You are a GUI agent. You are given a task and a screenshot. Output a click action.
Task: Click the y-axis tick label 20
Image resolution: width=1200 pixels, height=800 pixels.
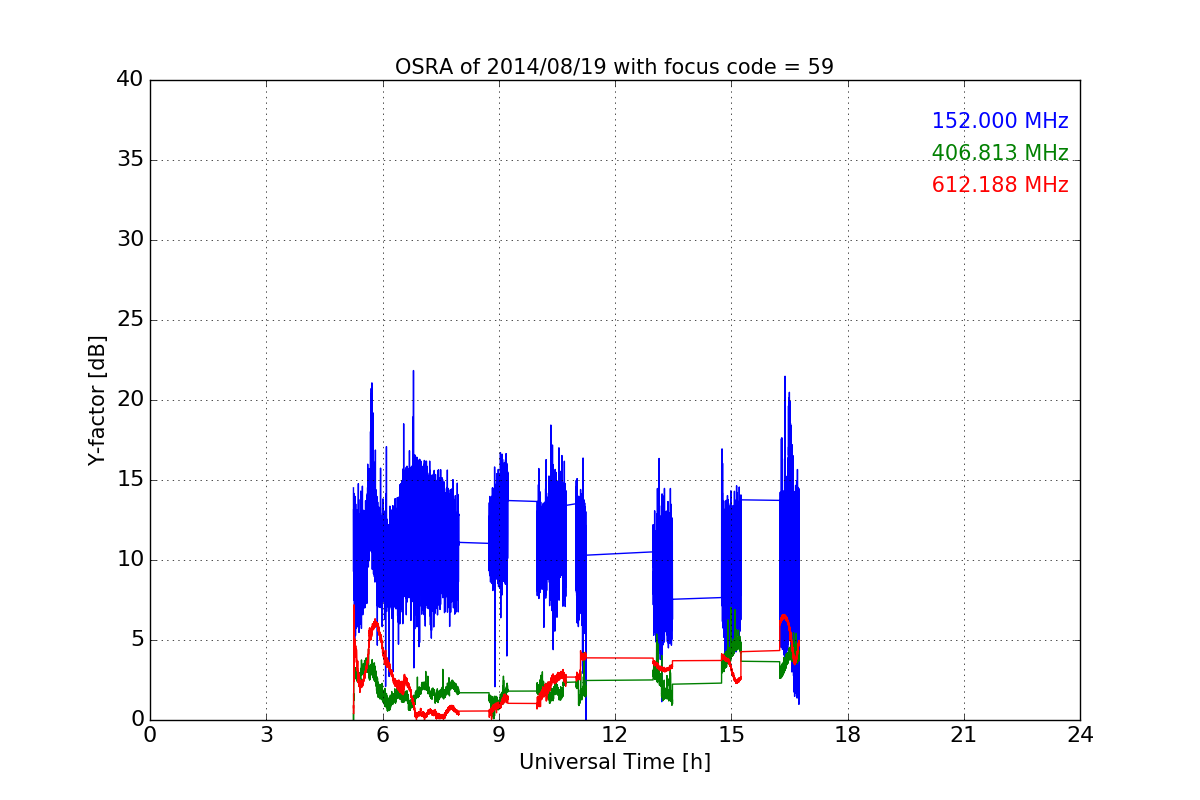pyautogui.click(x=130, y=400)
